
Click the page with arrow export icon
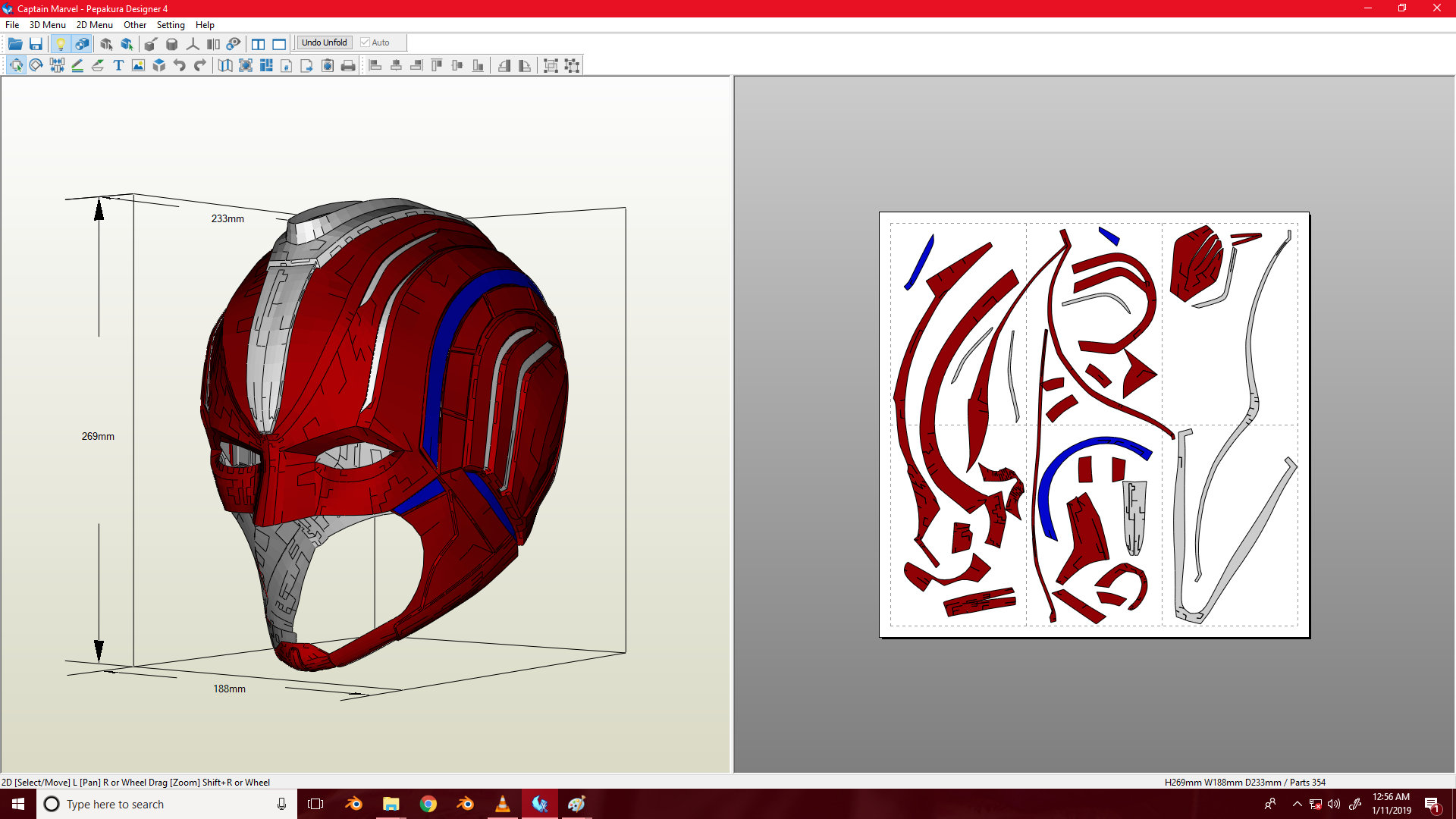point(307,65)
